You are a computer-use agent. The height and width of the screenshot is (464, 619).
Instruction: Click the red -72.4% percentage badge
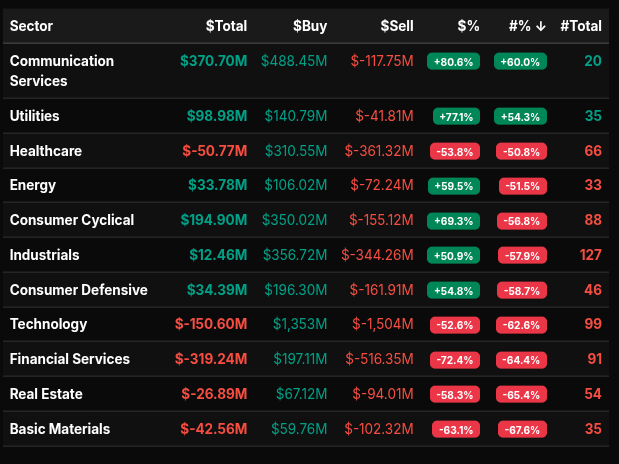click(453, 360)
